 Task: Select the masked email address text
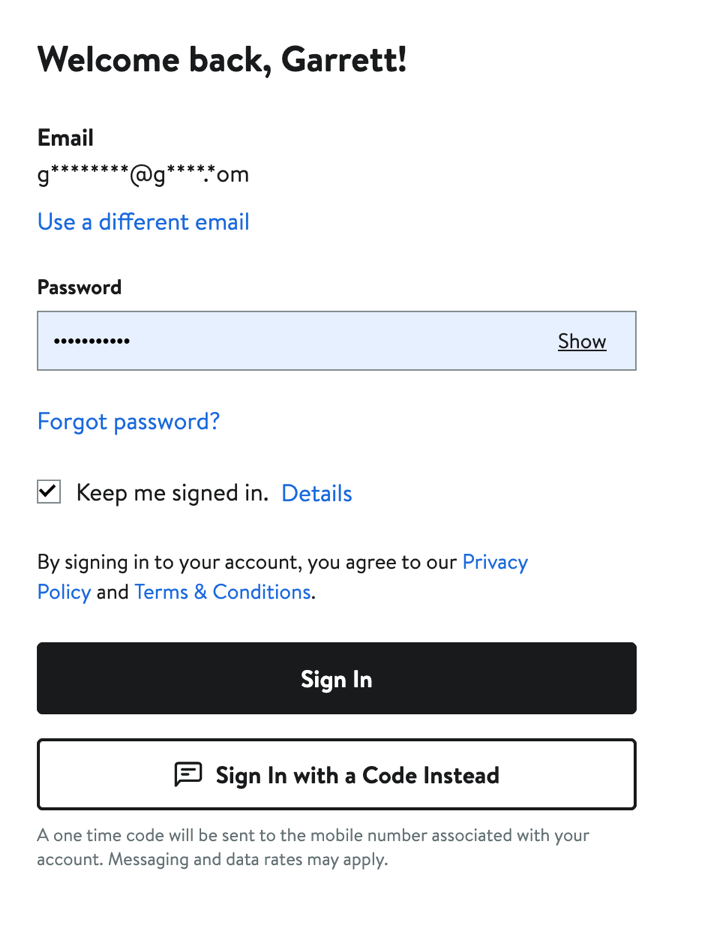click(143, 176)
